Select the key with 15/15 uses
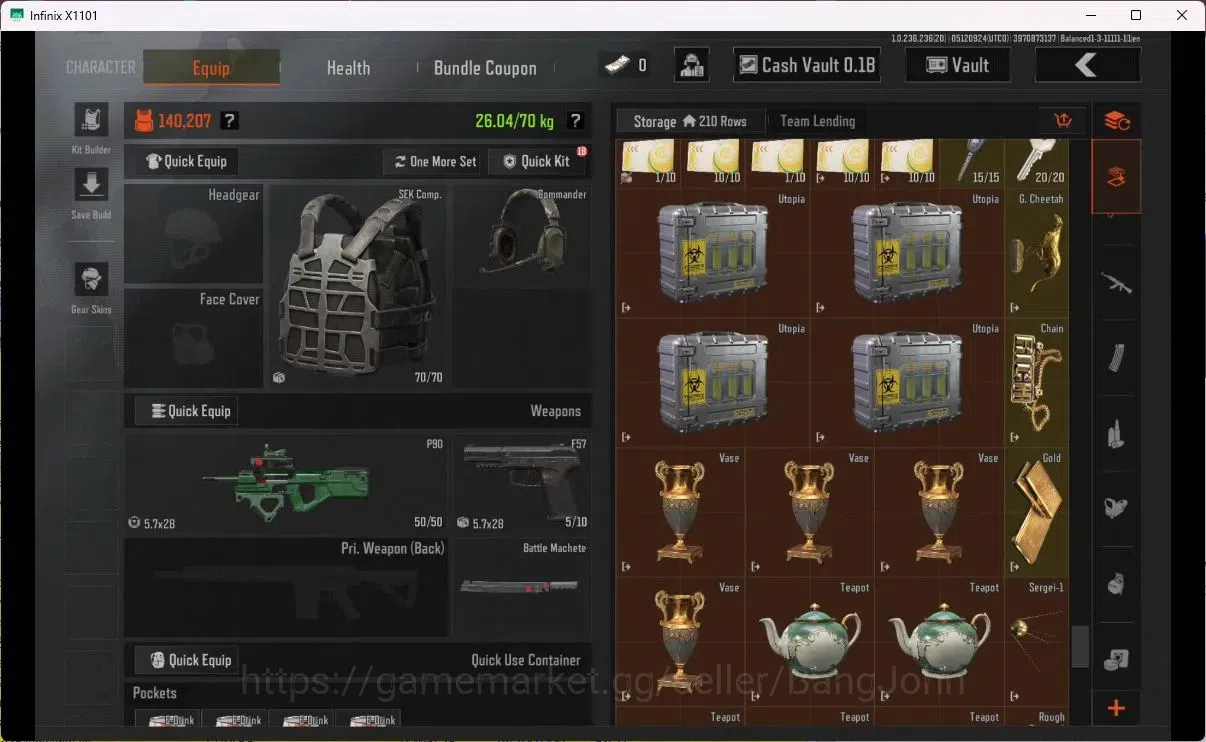1206x742 pixels. click(x=973, y=162)
